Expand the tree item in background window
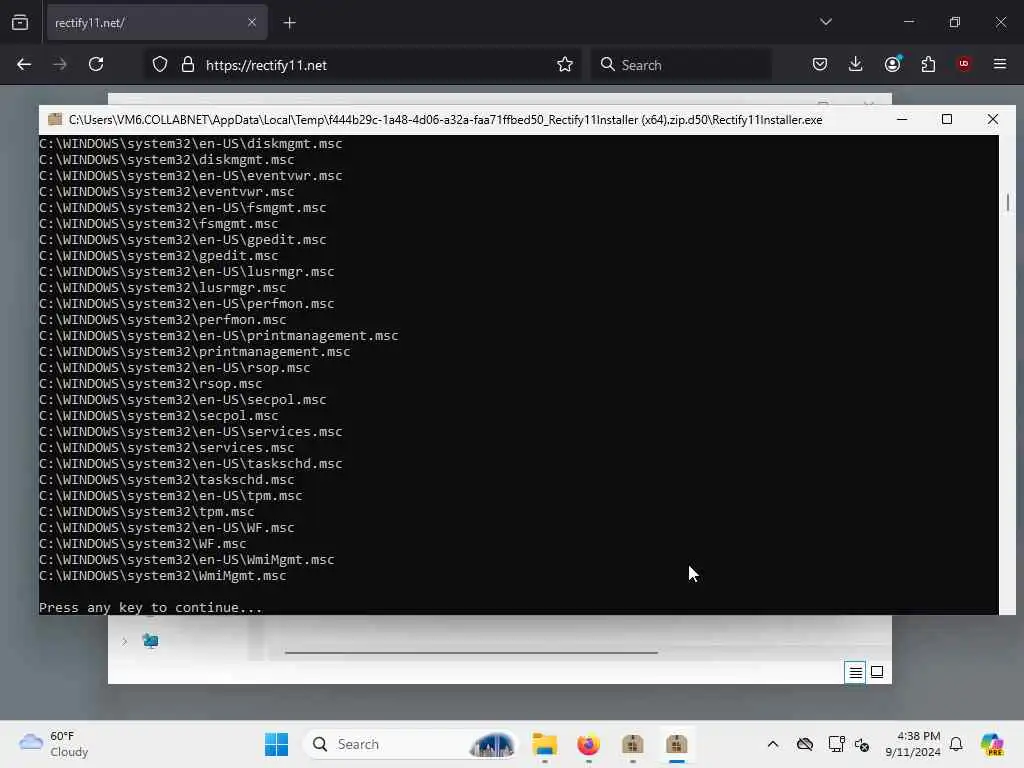Viewport: 1024px width, 768px height. coord(125,641)
